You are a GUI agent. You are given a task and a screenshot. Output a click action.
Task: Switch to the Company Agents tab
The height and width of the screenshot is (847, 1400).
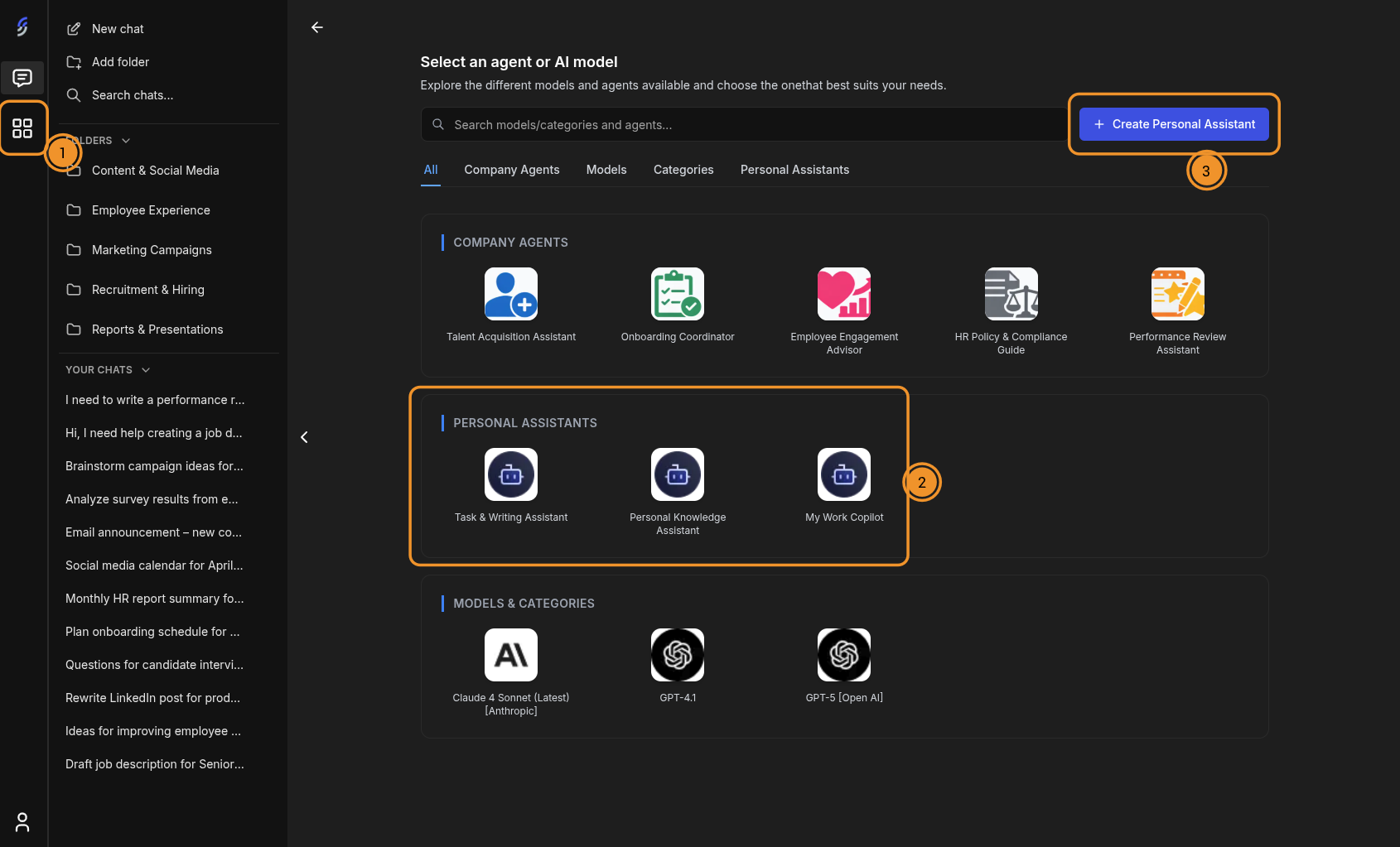512,170
